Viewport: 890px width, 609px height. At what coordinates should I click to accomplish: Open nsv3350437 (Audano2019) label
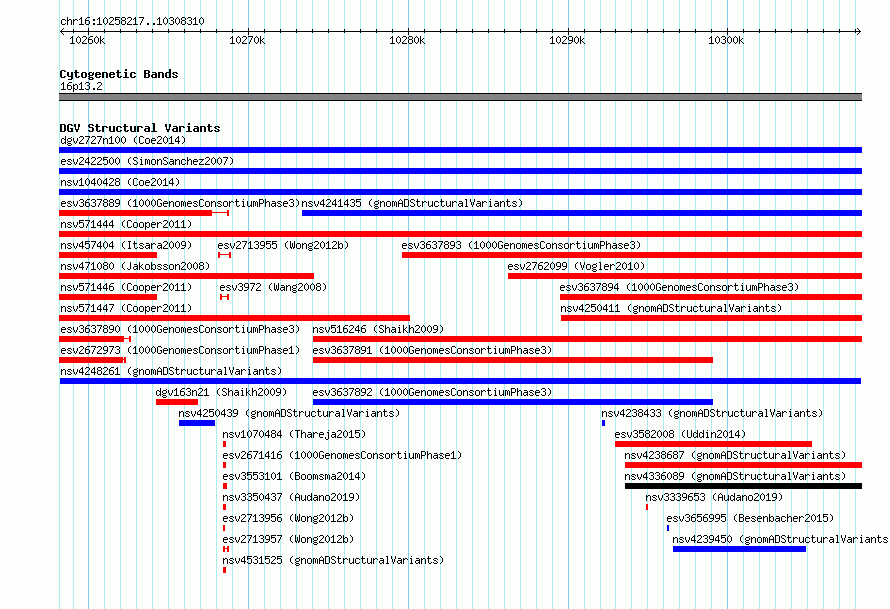pyautogui.click(x=291, y=497)
